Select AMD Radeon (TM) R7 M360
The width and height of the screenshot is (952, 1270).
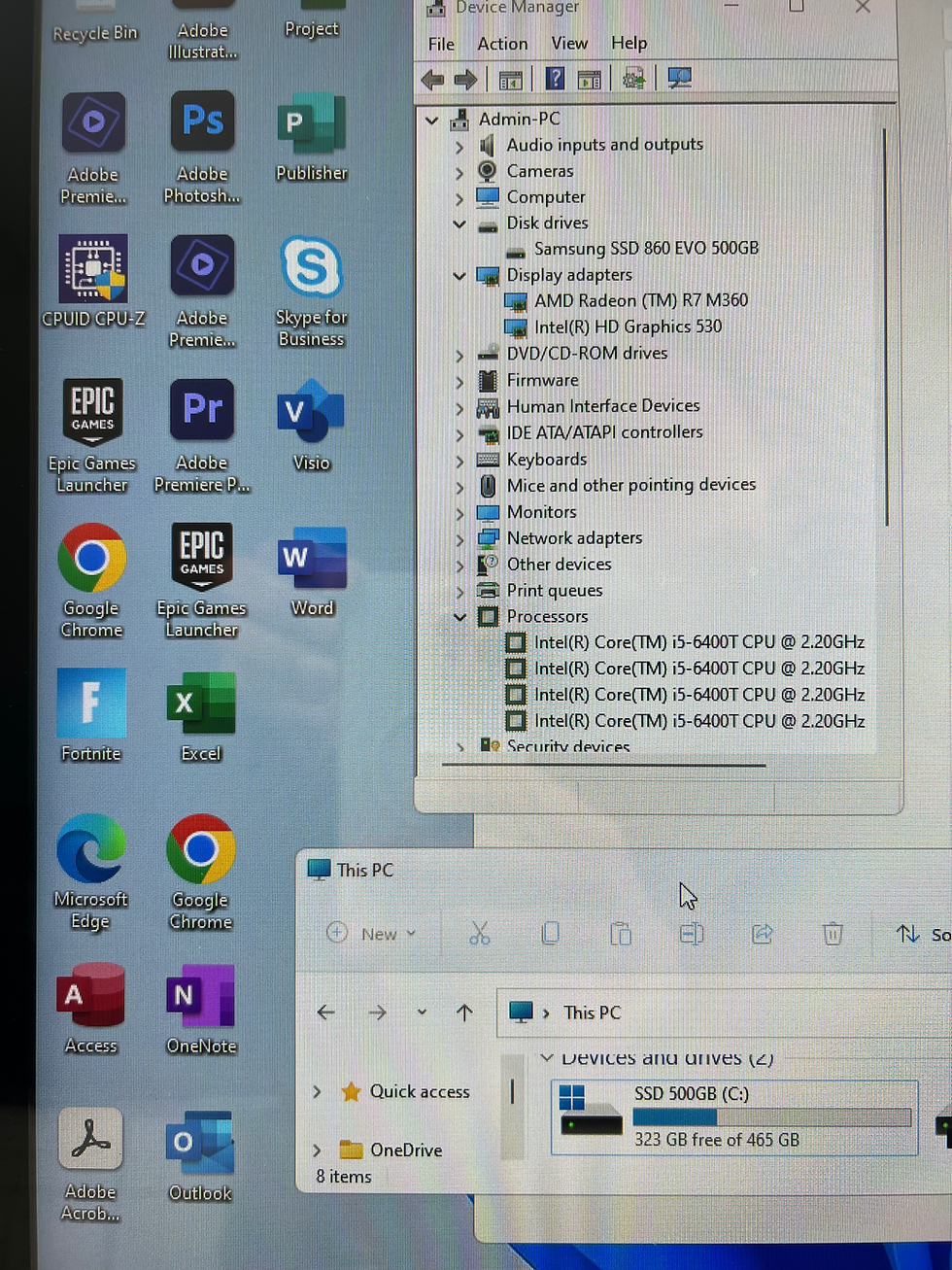point(641,301)
